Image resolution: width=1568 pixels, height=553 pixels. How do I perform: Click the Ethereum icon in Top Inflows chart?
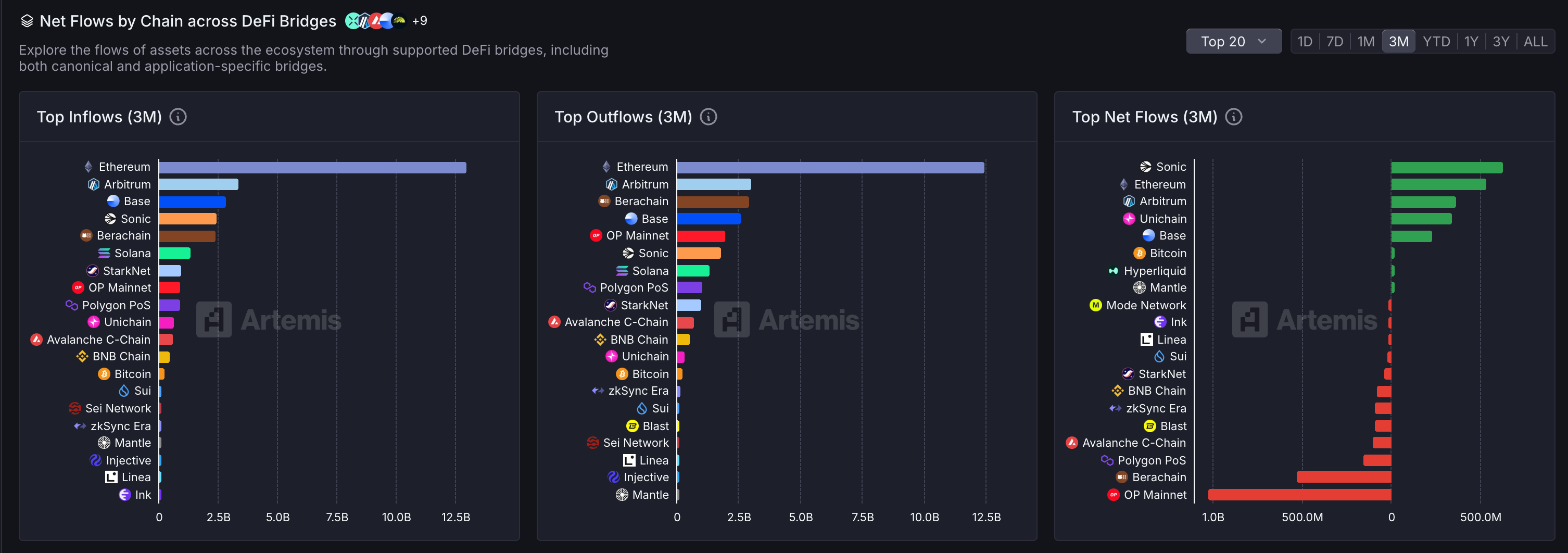[x=88, y=167]
